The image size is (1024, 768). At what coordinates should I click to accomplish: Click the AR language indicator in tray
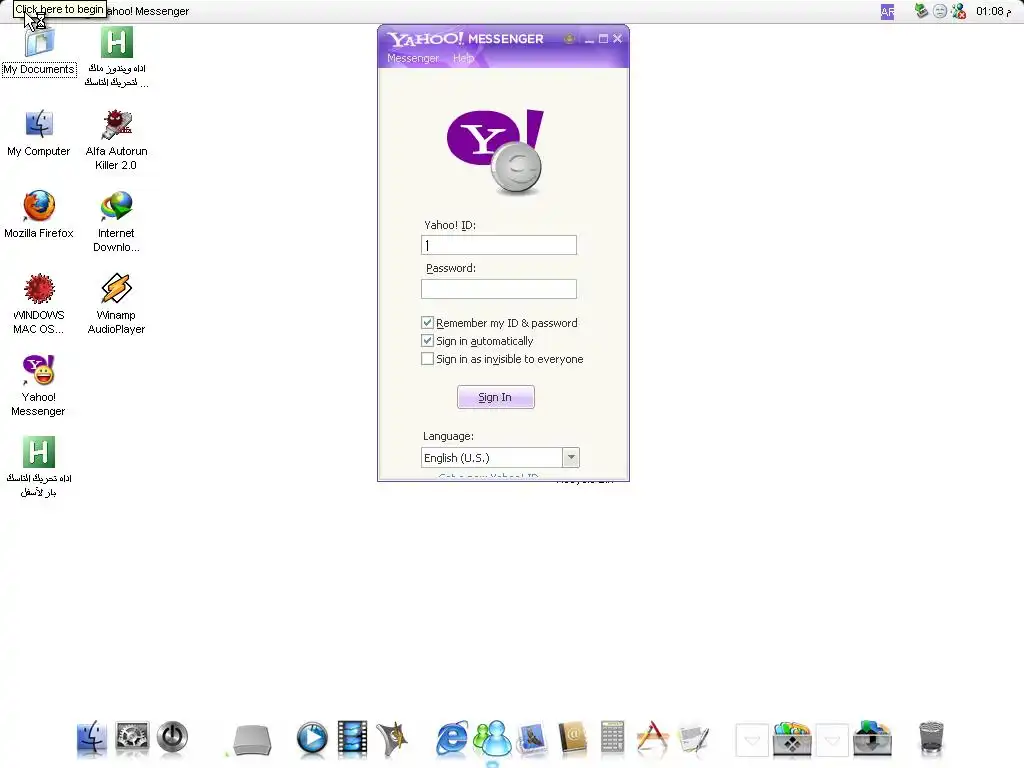click(x=888, y=12)
